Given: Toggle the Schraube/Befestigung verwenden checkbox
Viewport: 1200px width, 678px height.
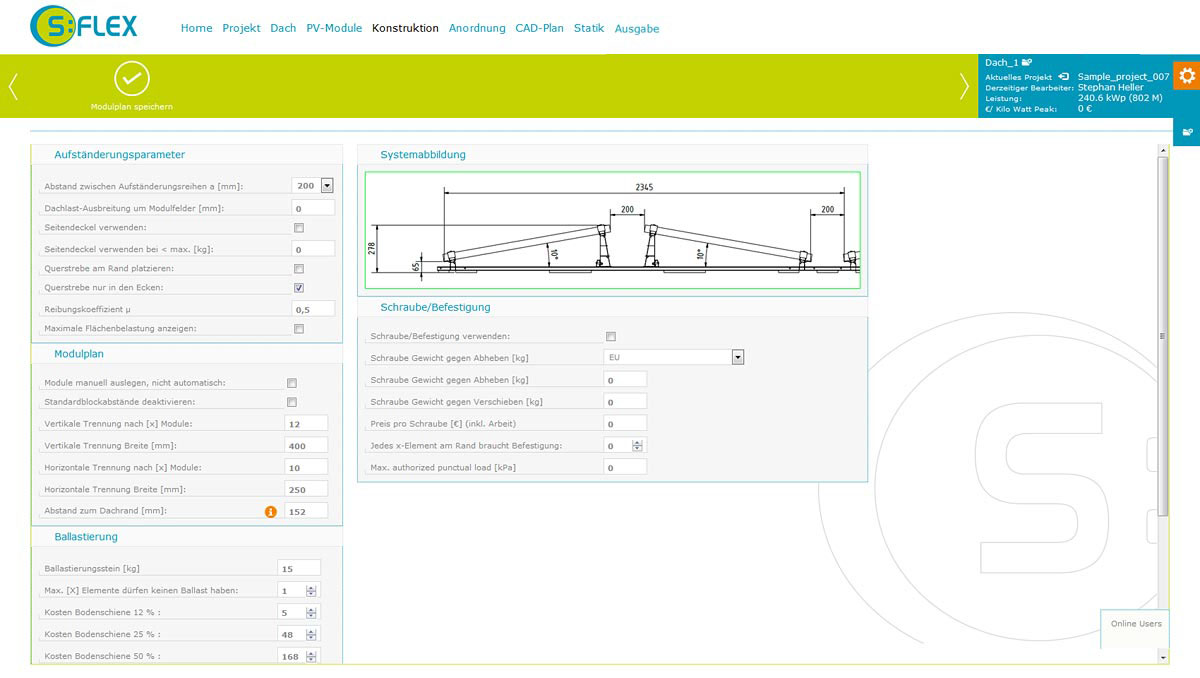Looking at the screenshot, I should [611, 336].
